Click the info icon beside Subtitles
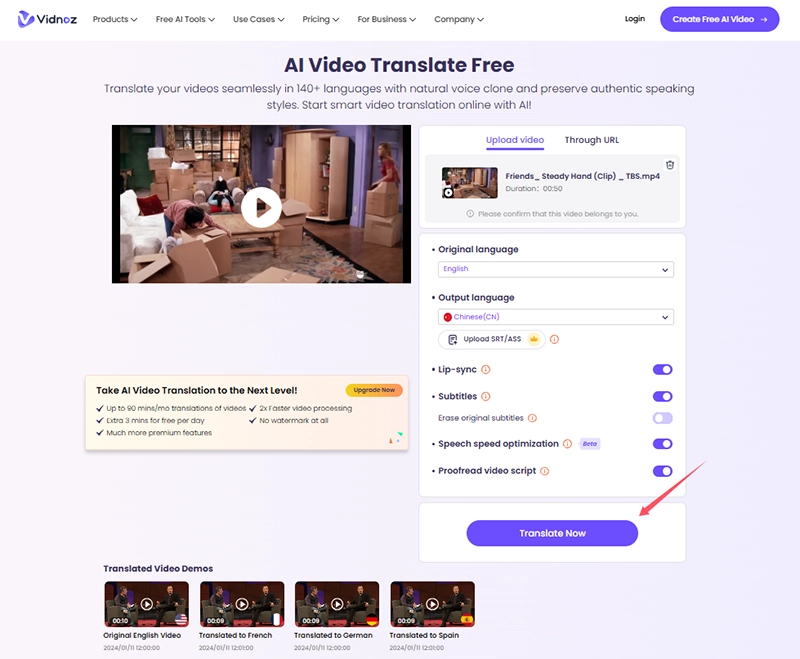The width and height of the screenshot is (800, 659). point(486,397)
